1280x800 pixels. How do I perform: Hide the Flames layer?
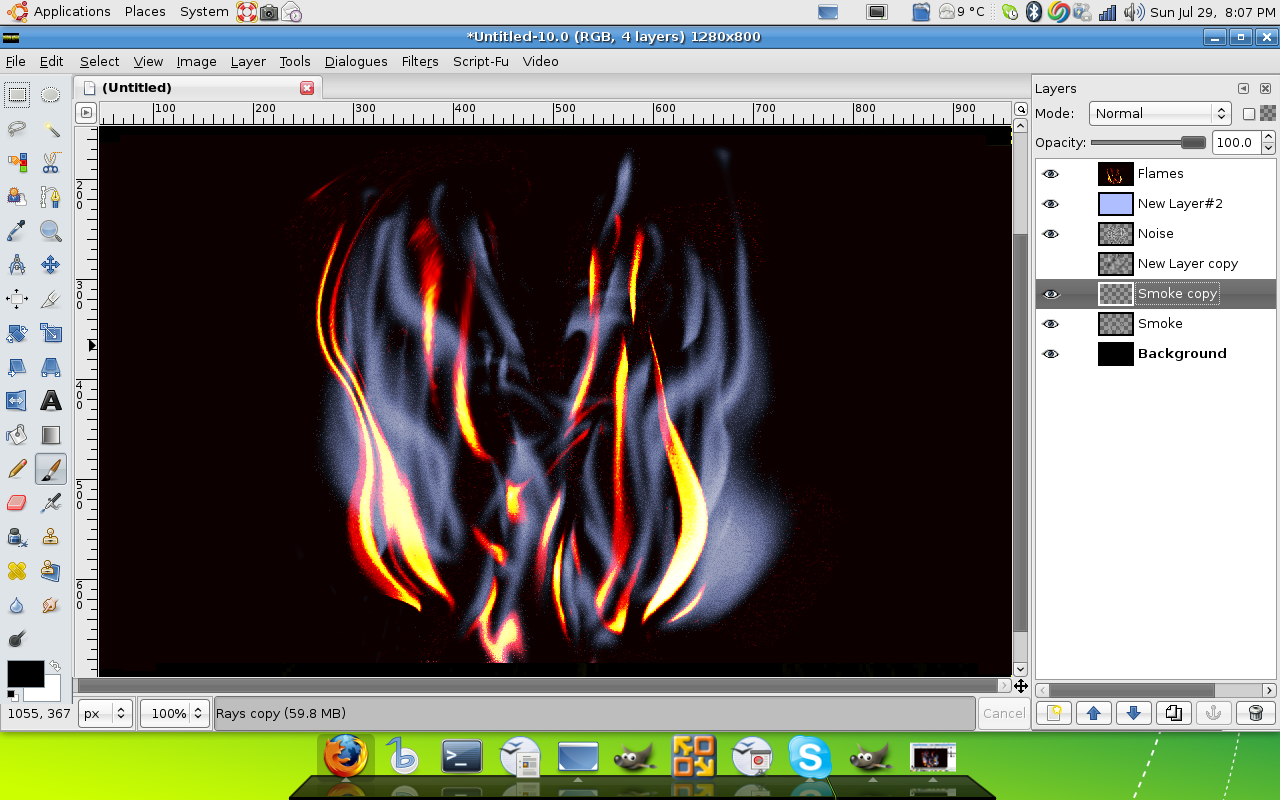pos(1050,174)
